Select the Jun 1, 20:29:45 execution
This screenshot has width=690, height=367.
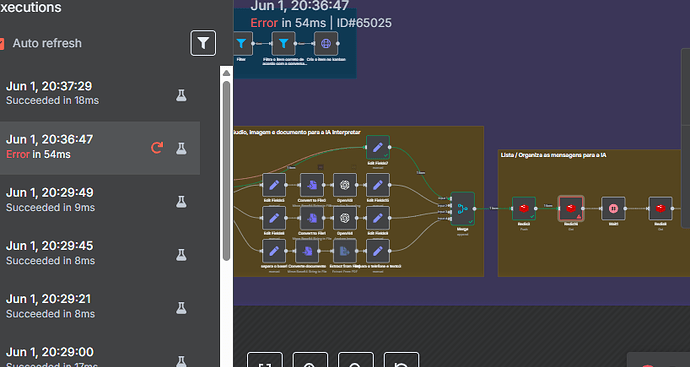click(100, 253)
